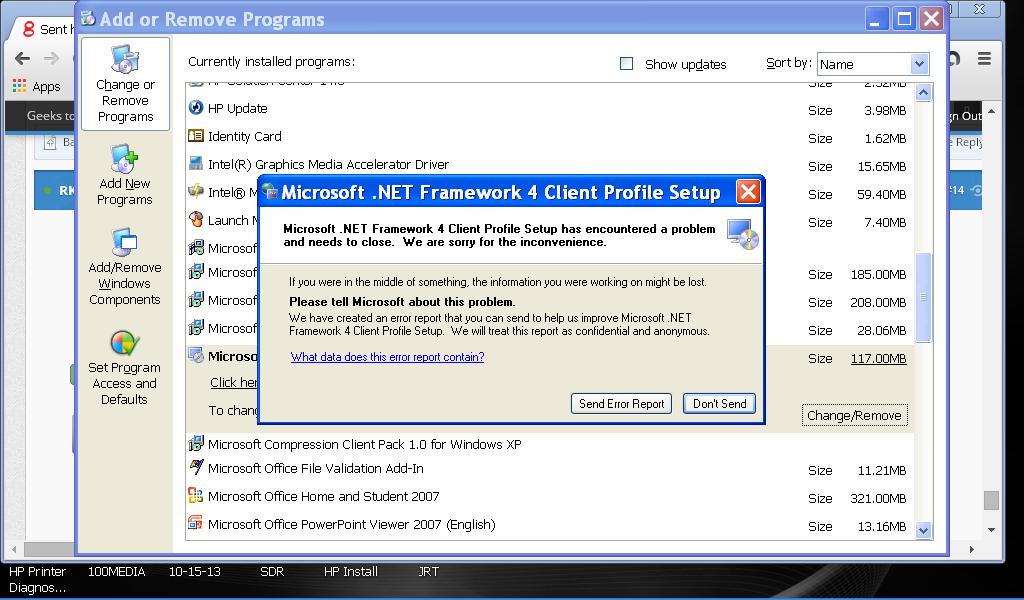Select Microsoft Compression Client Pack 1.0 text
The height and width of the screenshot is (600, 1024).
[364, 445]
